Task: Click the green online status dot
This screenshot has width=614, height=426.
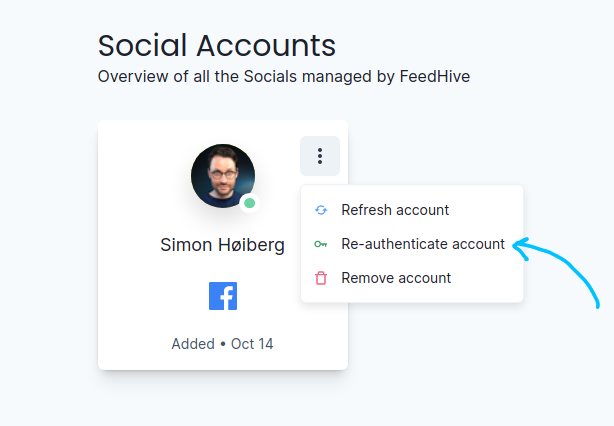Action: [x=249, y=203]
